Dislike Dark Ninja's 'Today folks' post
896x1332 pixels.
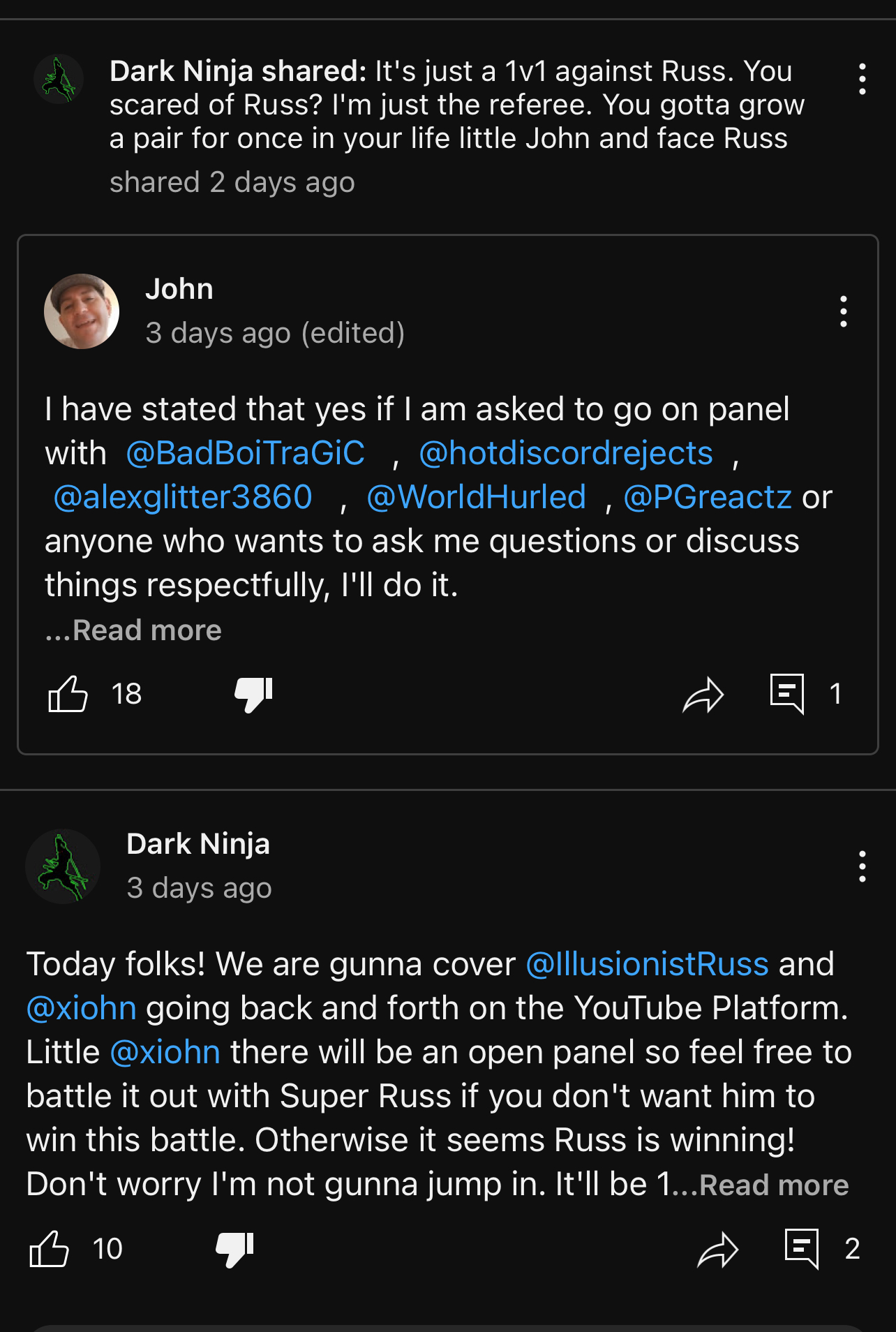(234, 1249)
